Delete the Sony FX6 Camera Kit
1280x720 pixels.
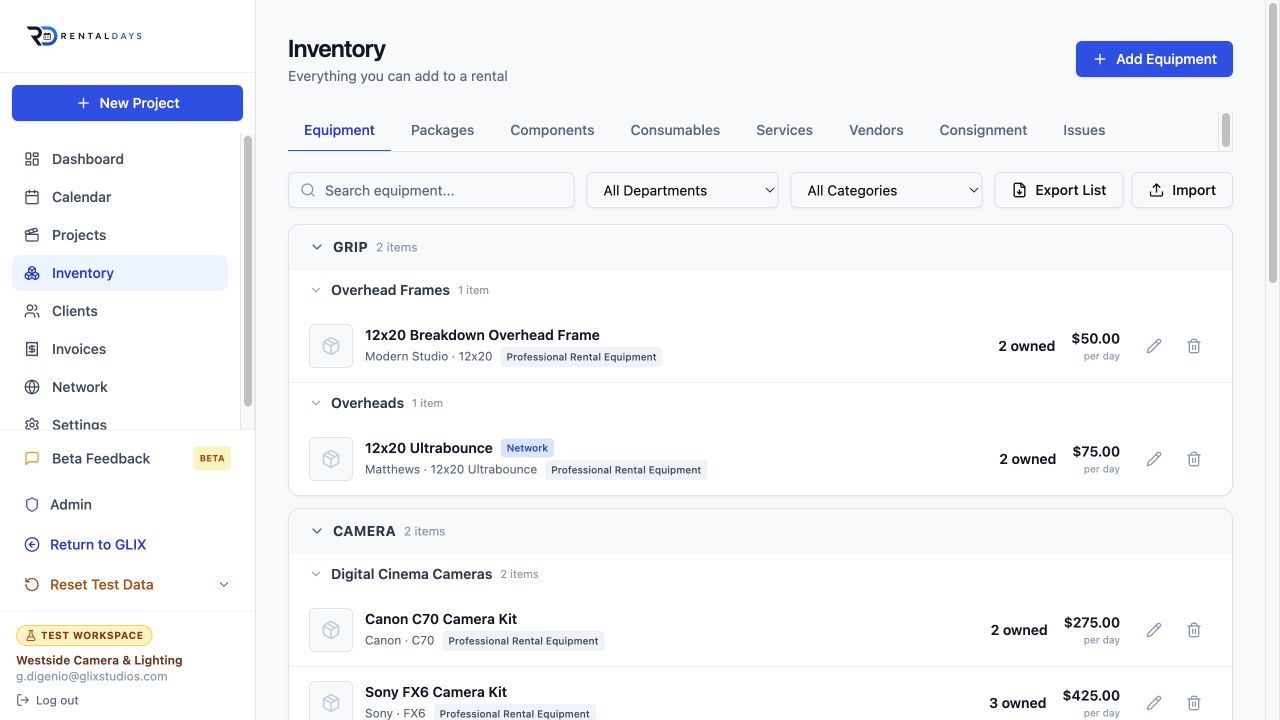click(x=1194, y=703)
